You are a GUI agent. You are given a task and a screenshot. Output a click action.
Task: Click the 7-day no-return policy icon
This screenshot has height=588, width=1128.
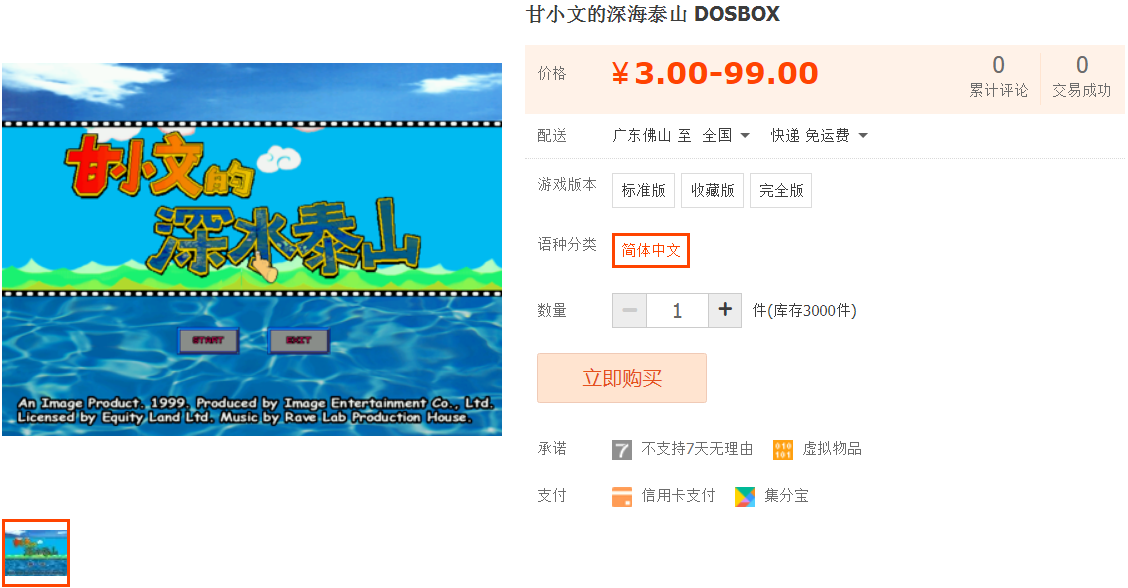click(622, 450)
